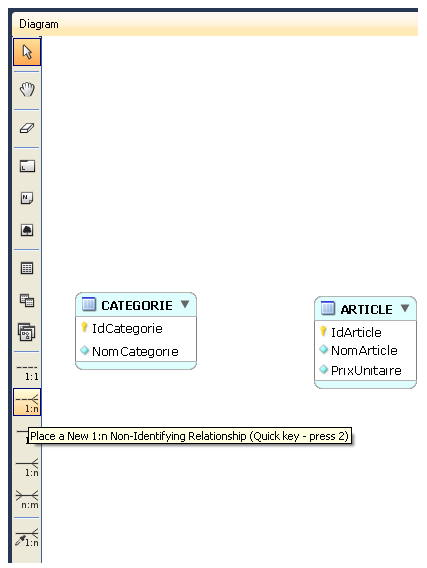Select the hand pan tool

coord(27,89)
